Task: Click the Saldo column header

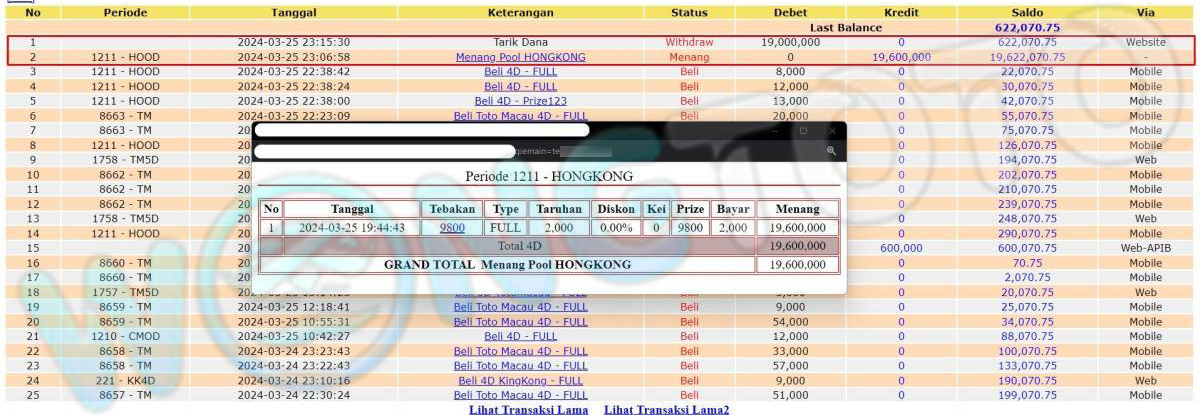Action: pos(1027,13)
